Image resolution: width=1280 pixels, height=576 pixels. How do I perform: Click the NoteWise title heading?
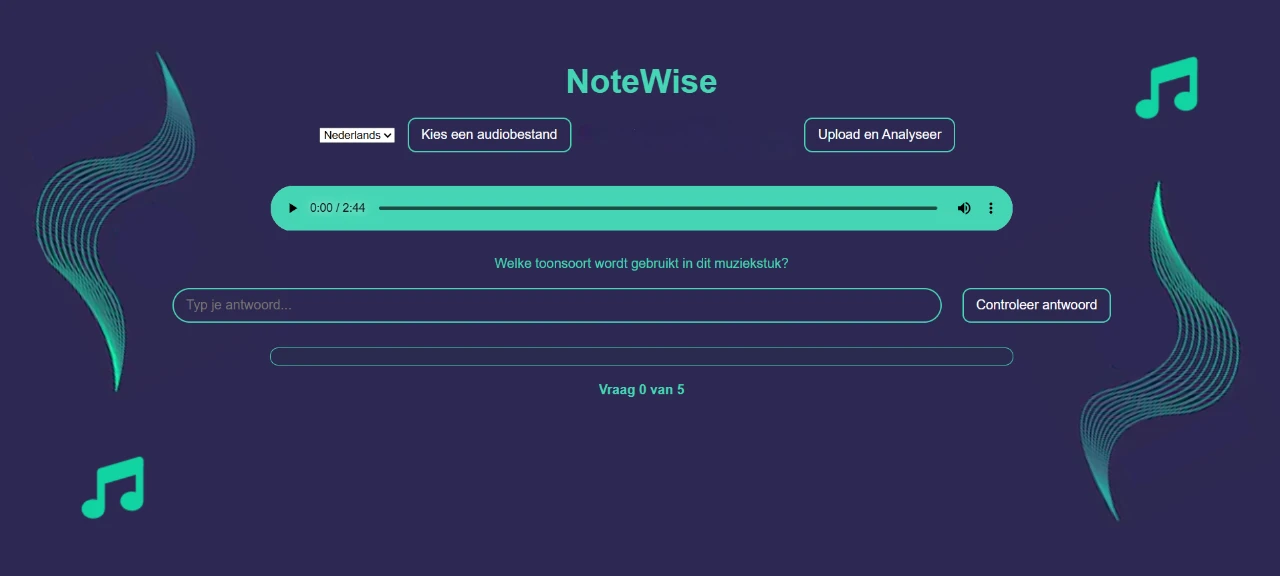641,81
